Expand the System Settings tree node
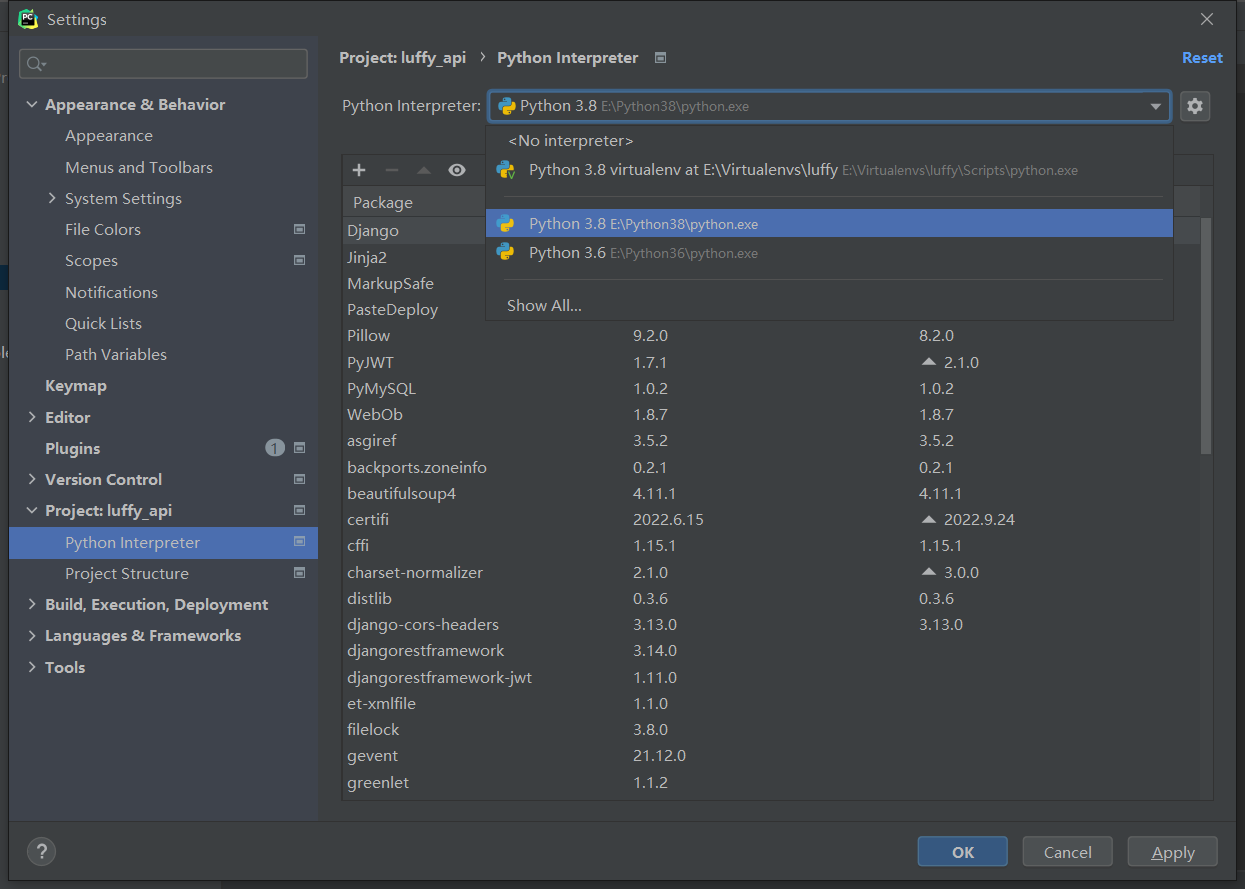 tap(52, 198)
